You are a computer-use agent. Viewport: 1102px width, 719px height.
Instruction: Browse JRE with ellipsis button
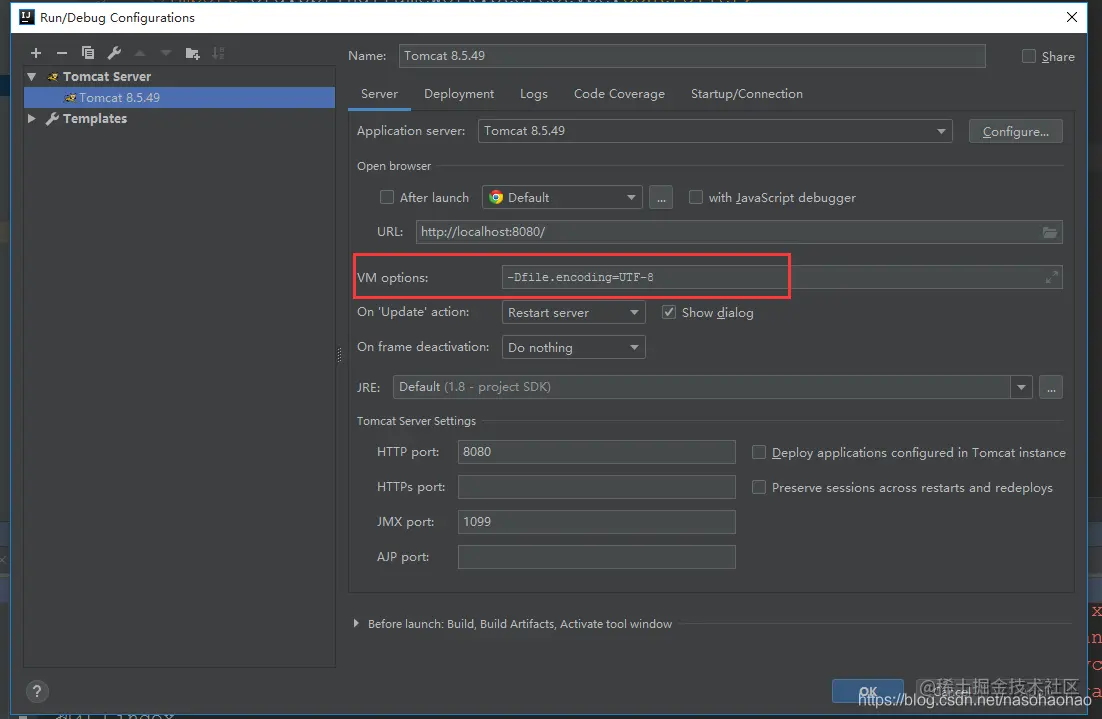pyautogui.click(x=1051, y=387)
